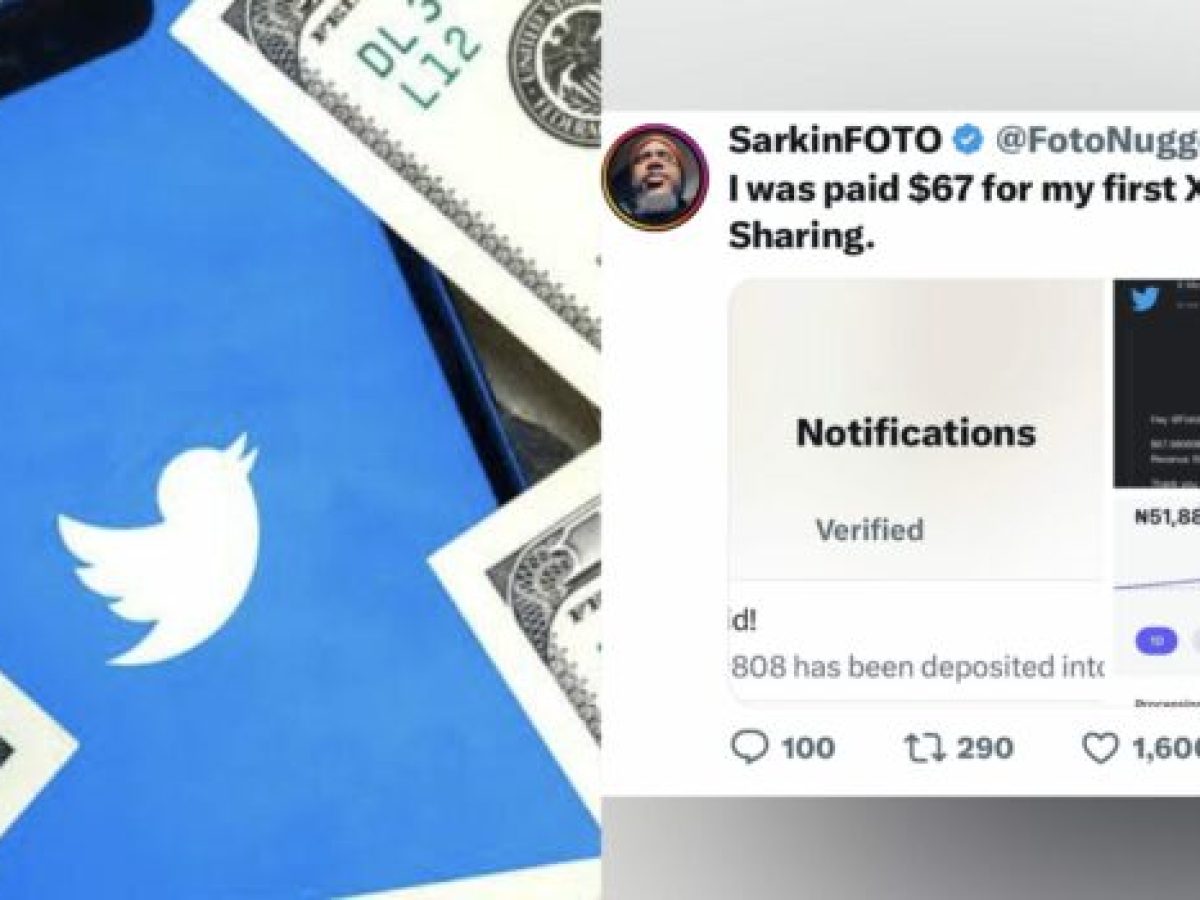Click the small Twitter bird in the dark email screenshot
1200x900 pixels.
click(1145, 299)
